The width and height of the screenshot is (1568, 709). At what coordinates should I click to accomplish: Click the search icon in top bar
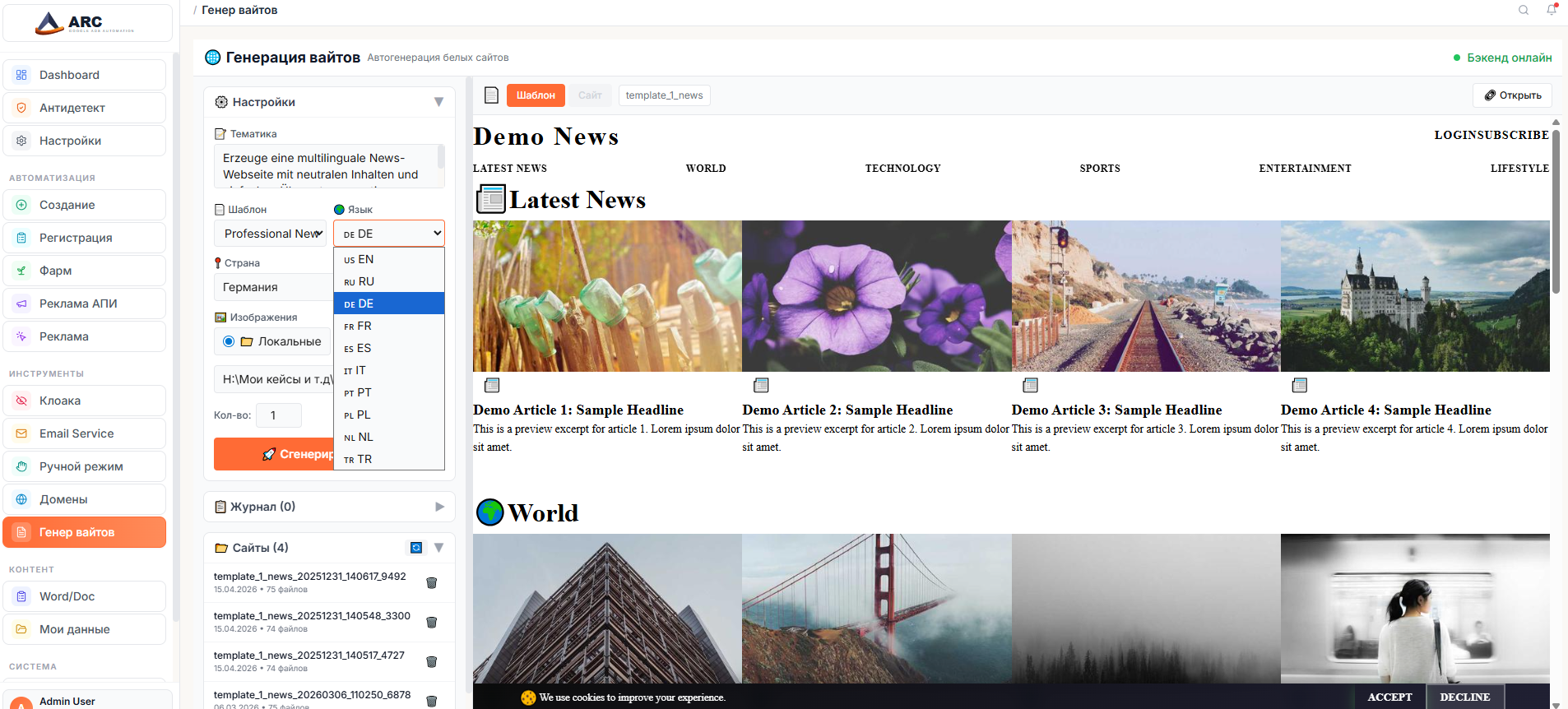1523,10
